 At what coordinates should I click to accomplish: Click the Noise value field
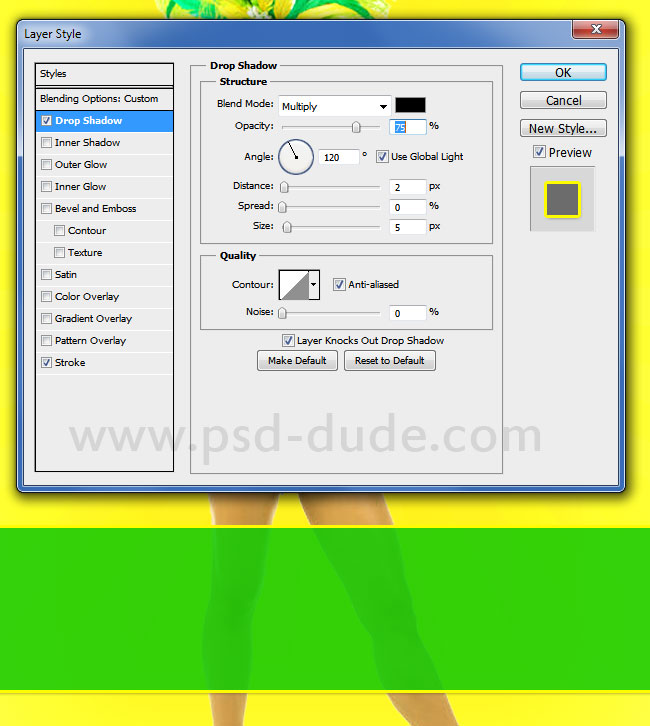[x=407, y=313]
